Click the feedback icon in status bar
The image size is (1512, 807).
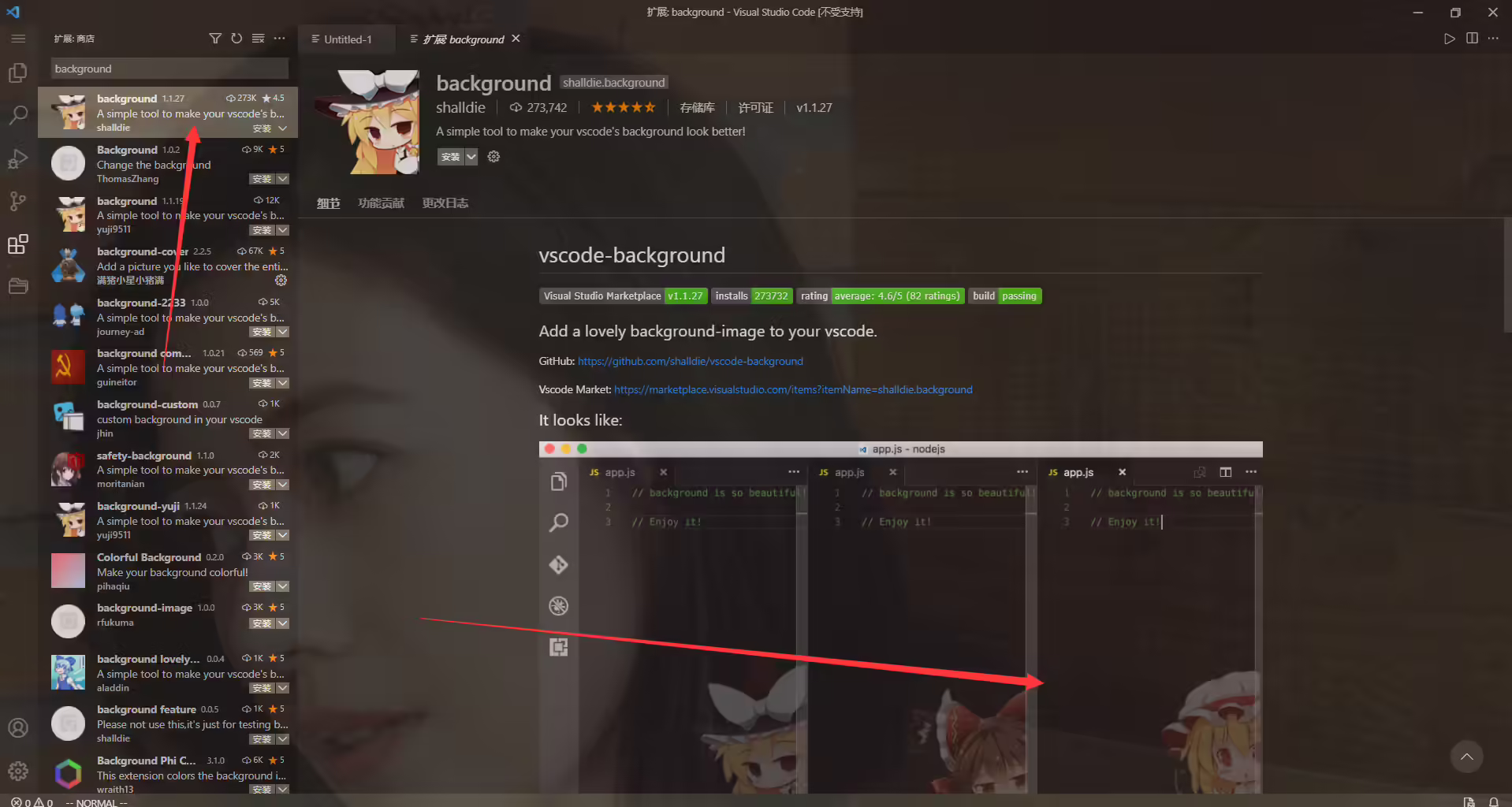click(1469, 801)
